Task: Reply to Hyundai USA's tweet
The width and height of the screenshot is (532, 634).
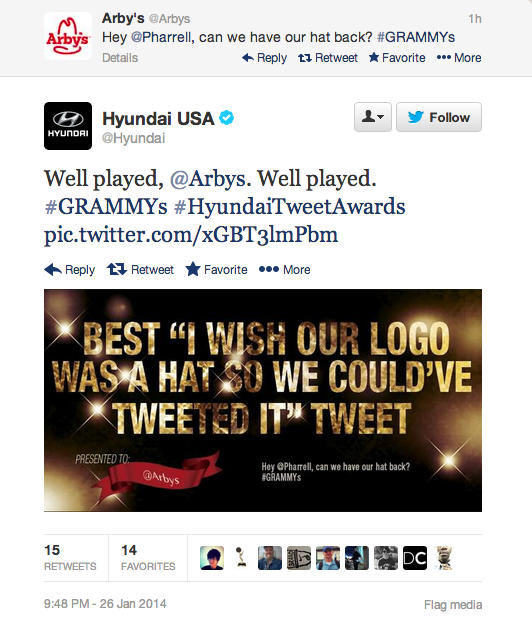Action: (x=70, y=270)
